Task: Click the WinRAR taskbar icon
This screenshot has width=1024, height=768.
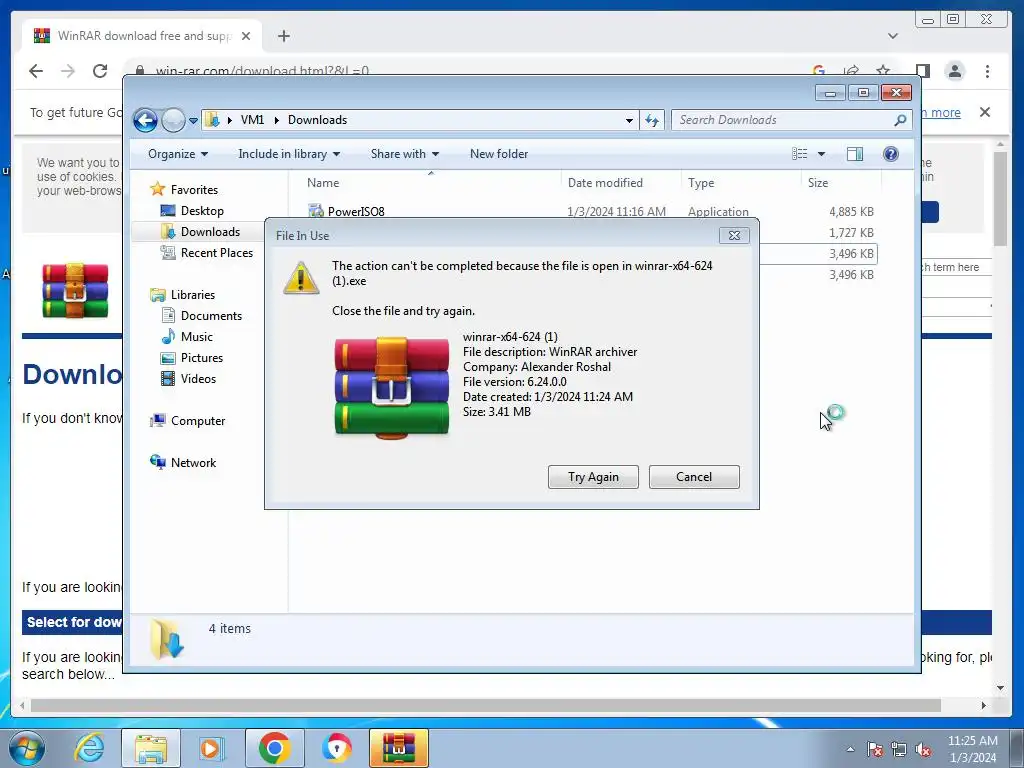Action: 399,748
